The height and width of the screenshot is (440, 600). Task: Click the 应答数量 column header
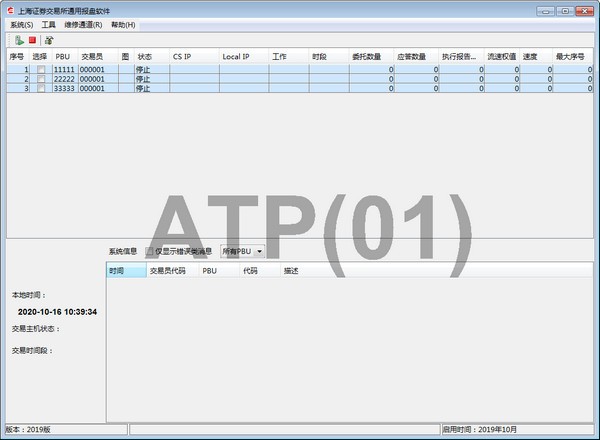point(416,57)
